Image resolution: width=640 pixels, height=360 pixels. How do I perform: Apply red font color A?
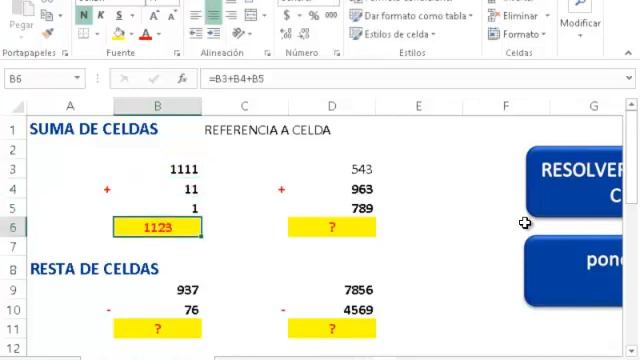[145, 34]
